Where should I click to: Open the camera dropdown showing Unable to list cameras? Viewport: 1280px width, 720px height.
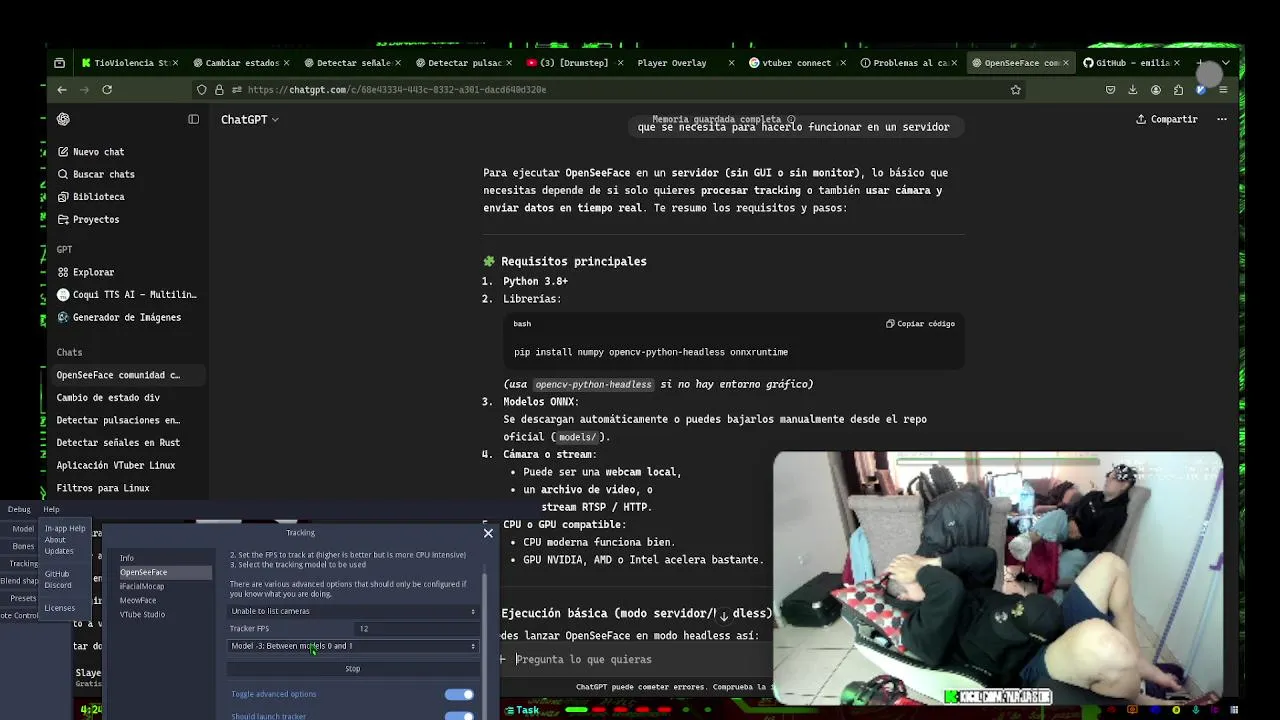353,611
